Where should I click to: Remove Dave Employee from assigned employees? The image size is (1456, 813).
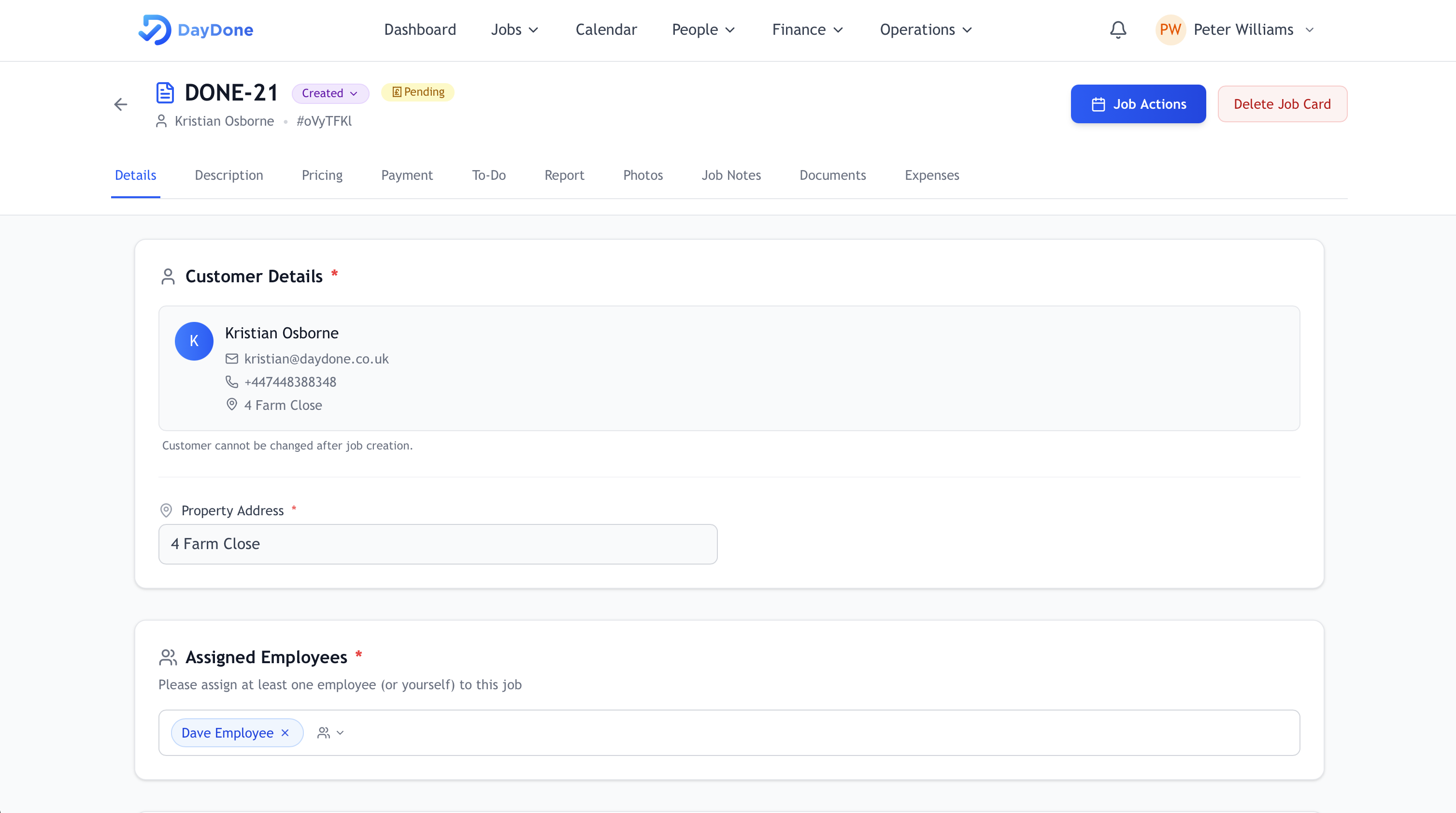(285, 733)
